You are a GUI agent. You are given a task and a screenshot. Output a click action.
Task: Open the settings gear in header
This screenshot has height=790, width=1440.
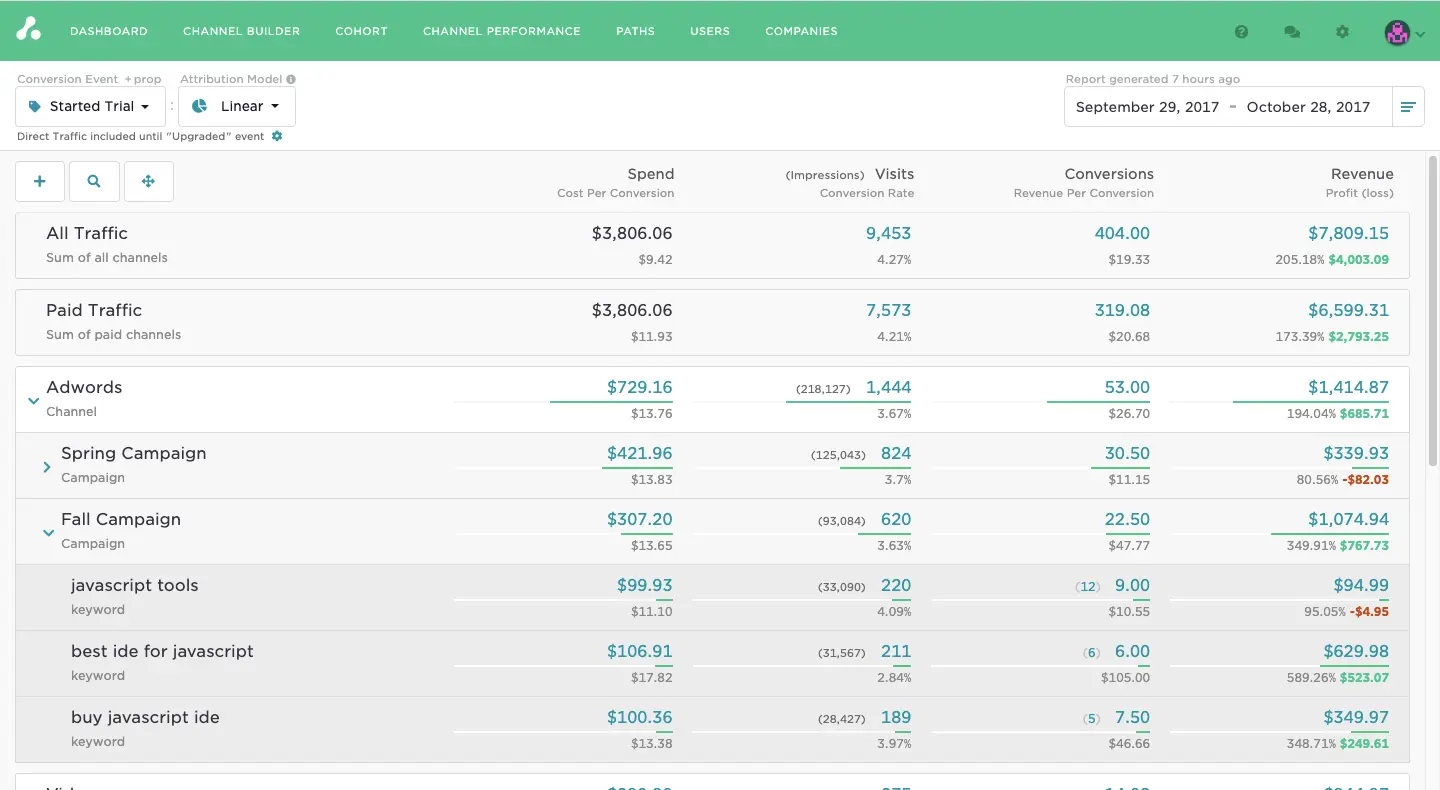[x=1343, y=31]
